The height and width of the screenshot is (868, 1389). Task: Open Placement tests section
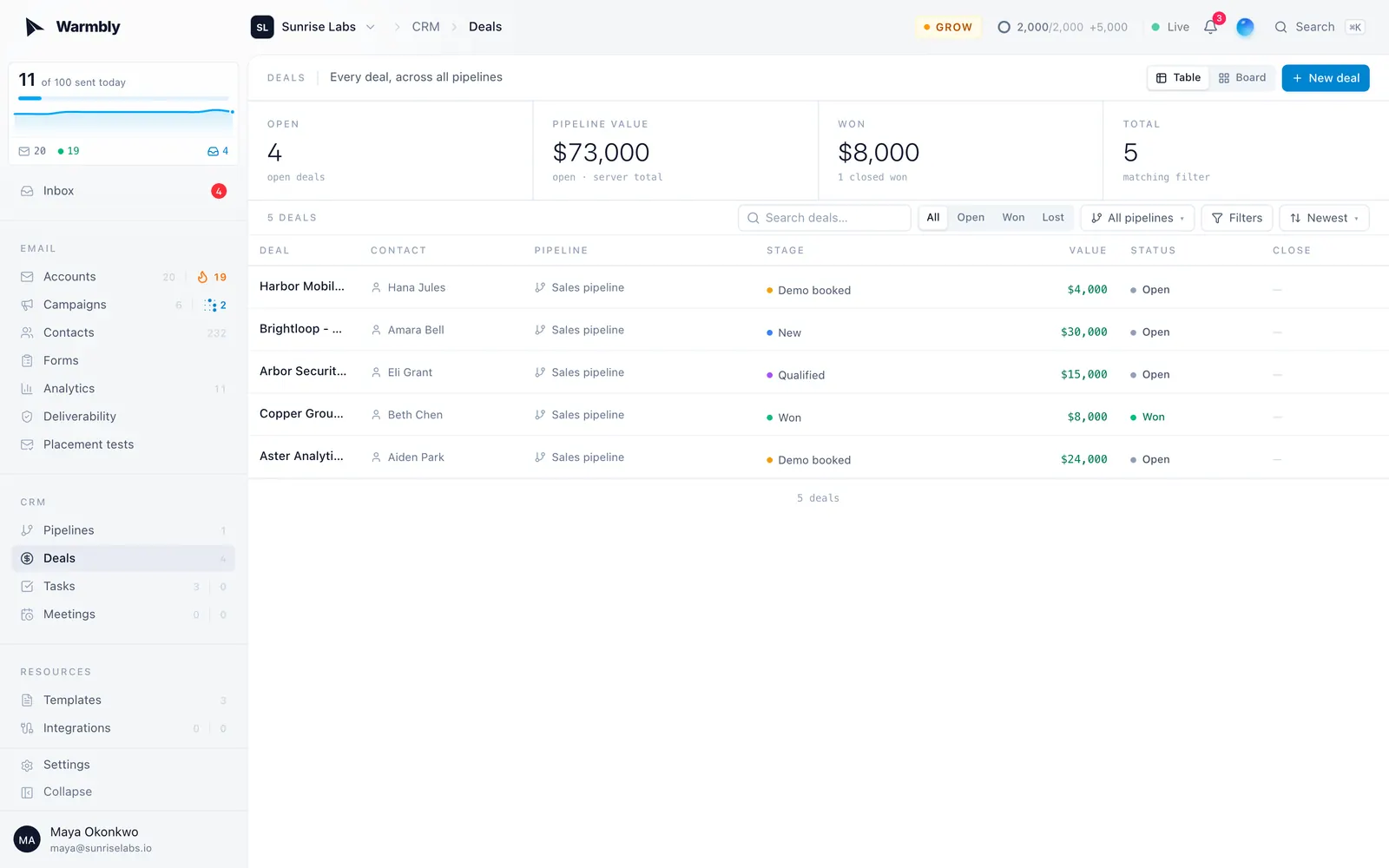[123, 444]
